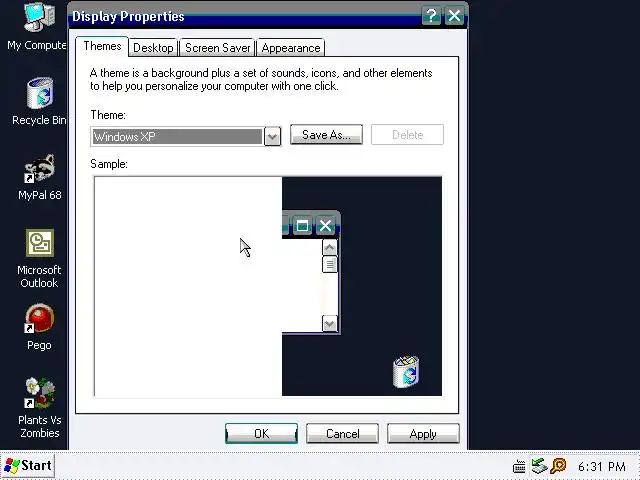Select the Microsoft Outlook desktop icon
Viewport: 640px width, 480px height.
coord(39,258)
